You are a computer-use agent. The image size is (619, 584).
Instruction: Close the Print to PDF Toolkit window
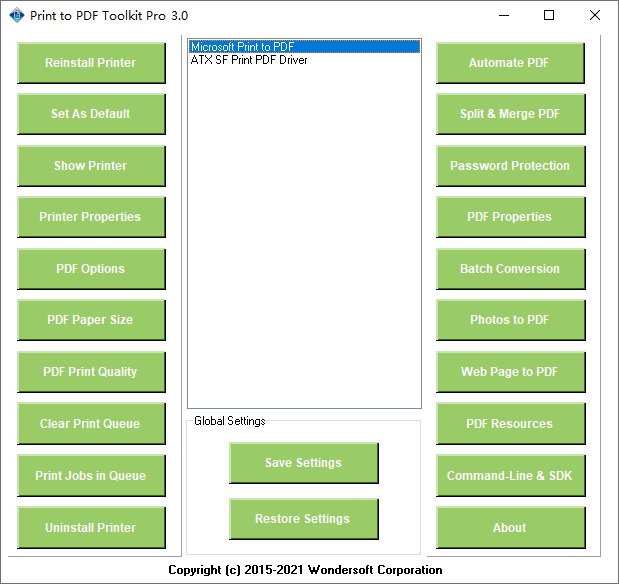pyautogui.click(x=595, y=15)
